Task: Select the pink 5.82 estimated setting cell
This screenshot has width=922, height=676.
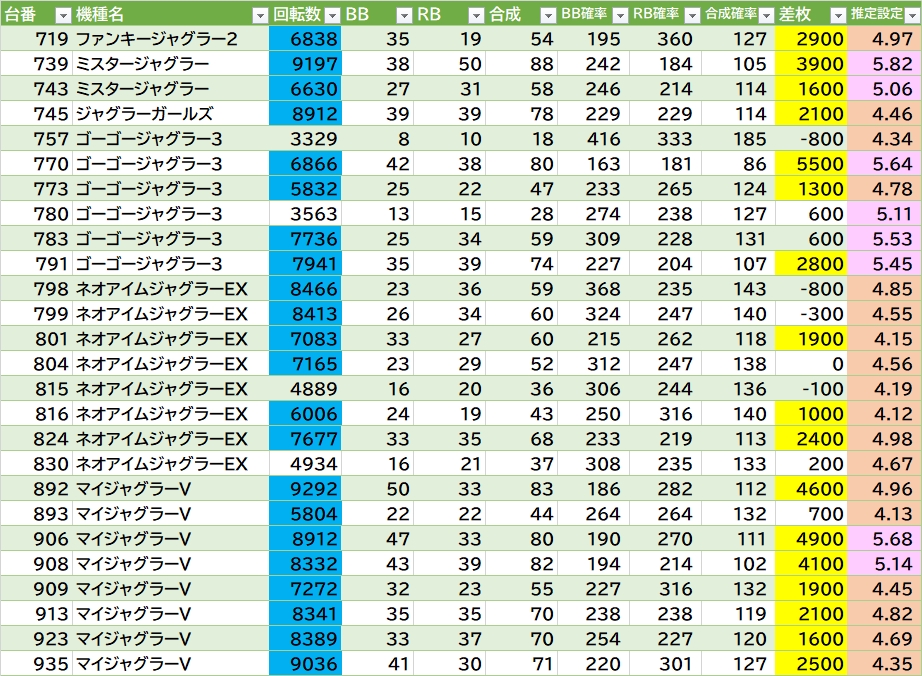Action: click(884, 64)
